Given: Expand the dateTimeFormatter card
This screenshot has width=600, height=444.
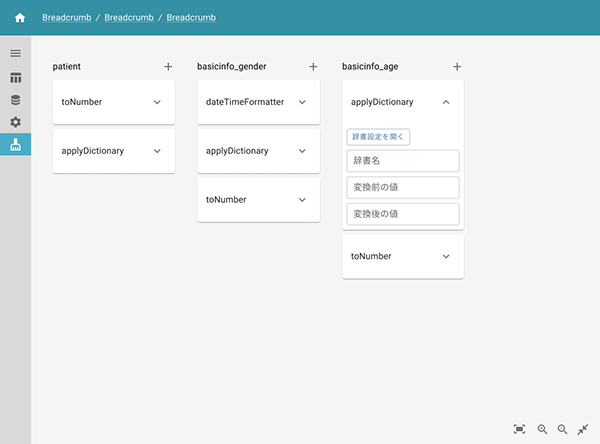Looking at the screenshot, I should point(302,102).
